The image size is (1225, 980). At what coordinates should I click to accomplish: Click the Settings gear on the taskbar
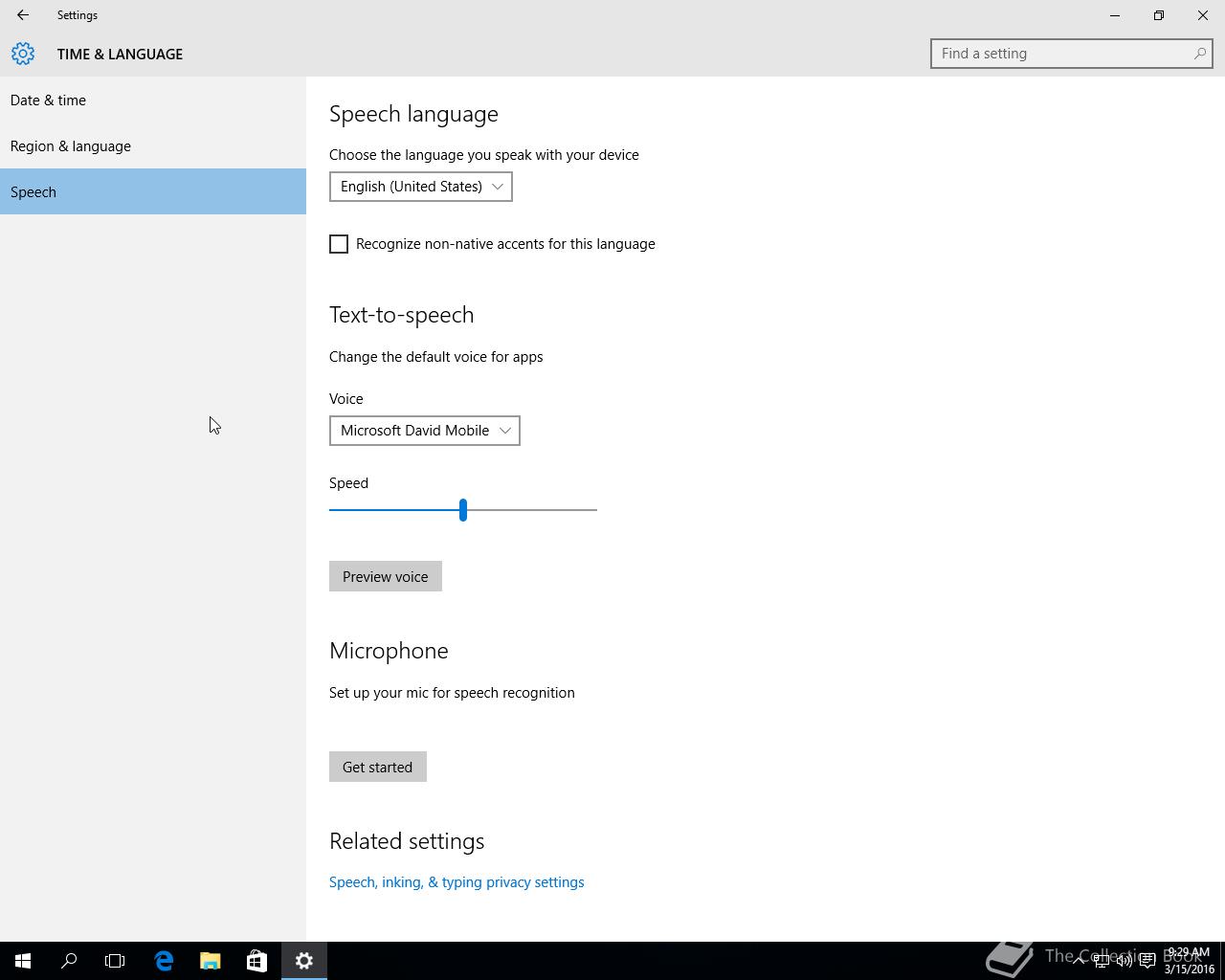(x=304, y=961)
